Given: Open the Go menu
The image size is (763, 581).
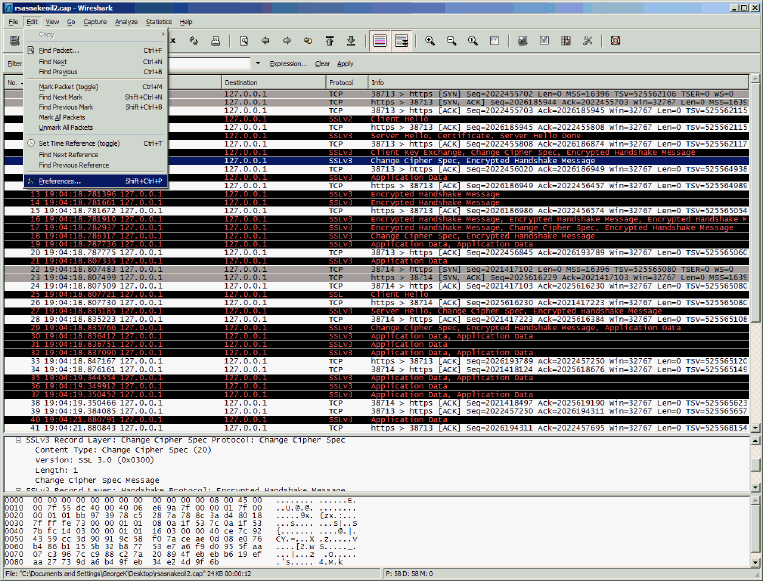Looking at the screenshot, I should tap(71, 21).
